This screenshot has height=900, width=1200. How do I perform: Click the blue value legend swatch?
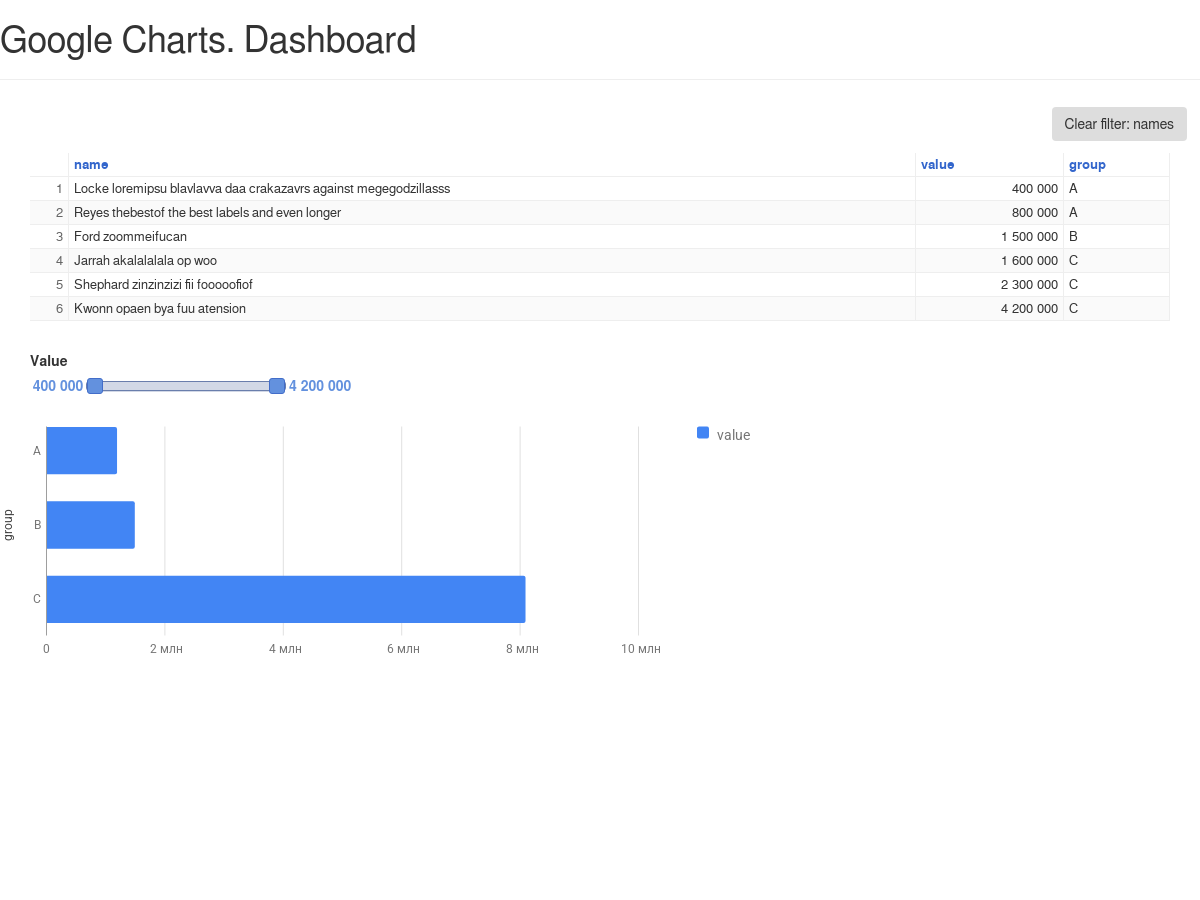[703, 433]
